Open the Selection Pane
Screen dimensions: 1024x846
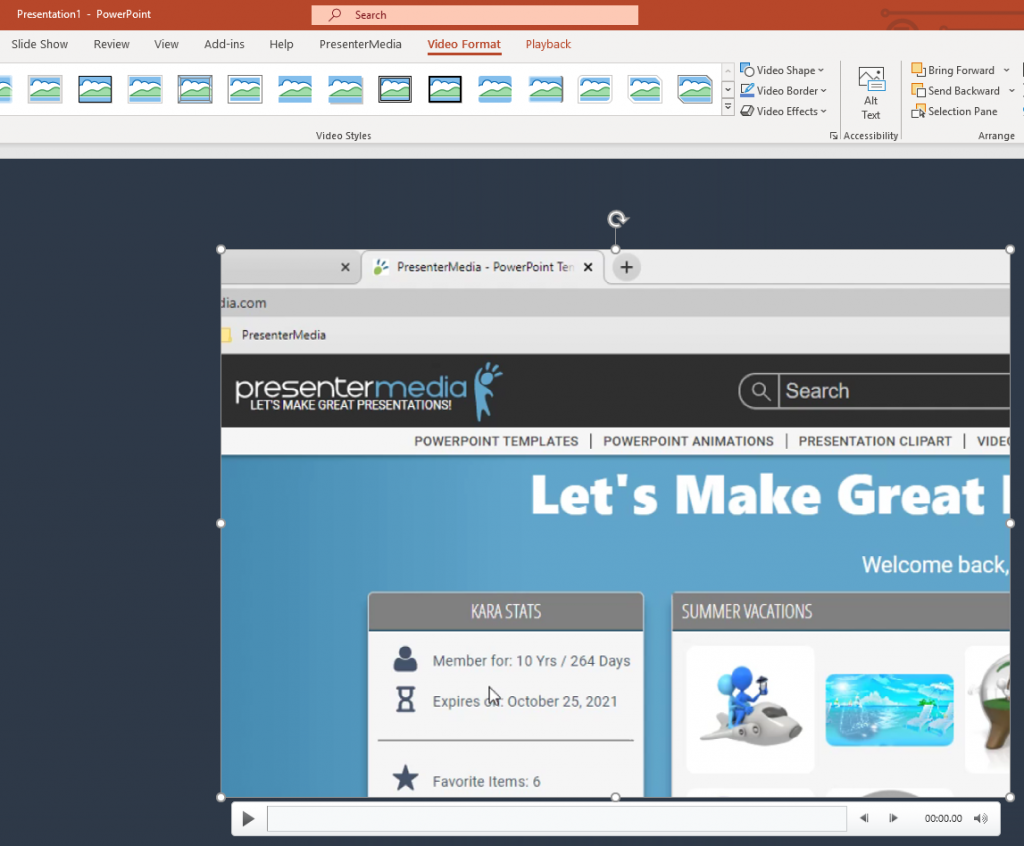pos(955,111)
